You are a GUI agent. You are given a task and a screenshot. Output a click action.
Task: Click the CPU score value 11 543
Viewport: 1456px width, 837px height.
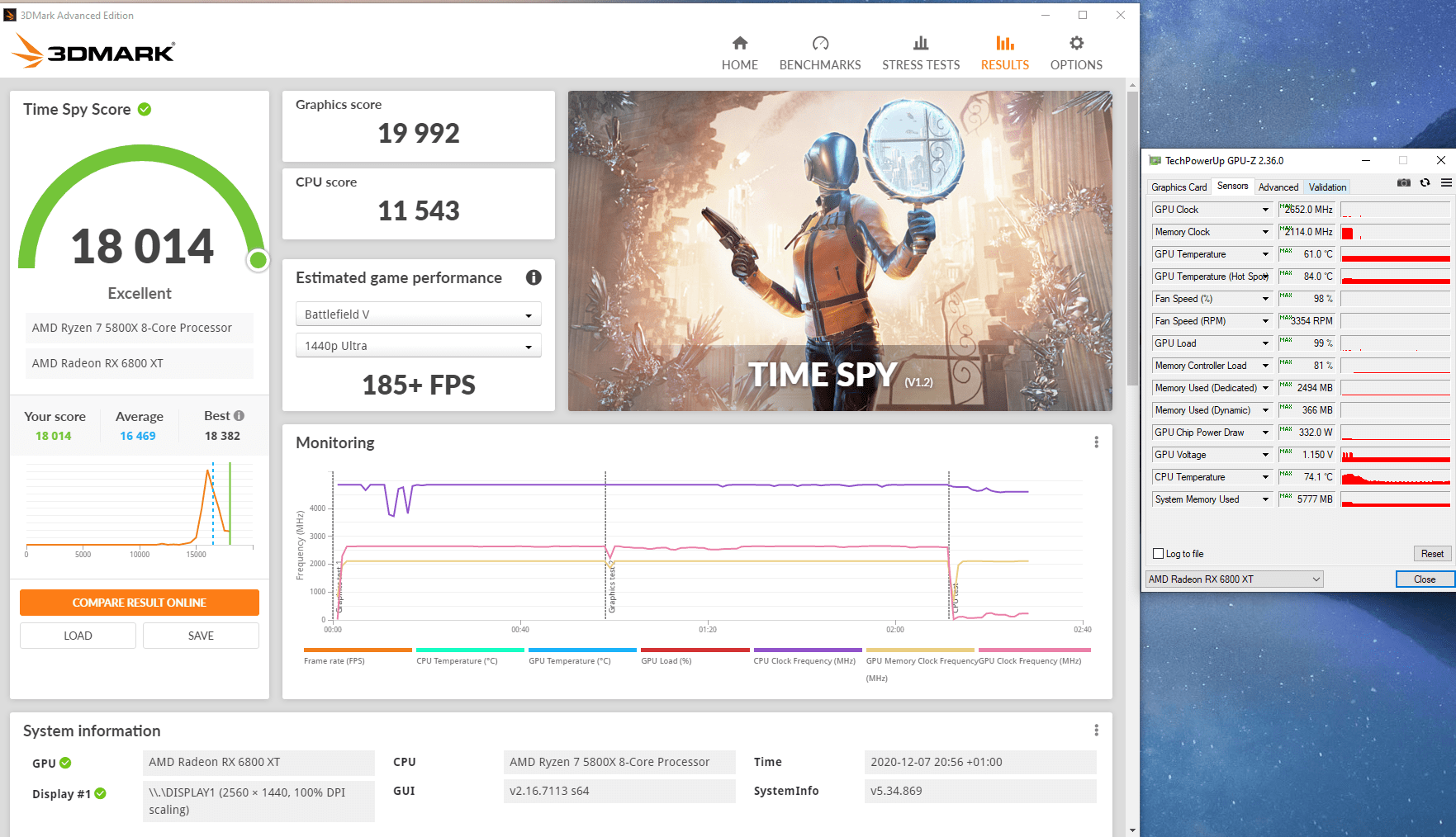[x=419, y=210]
